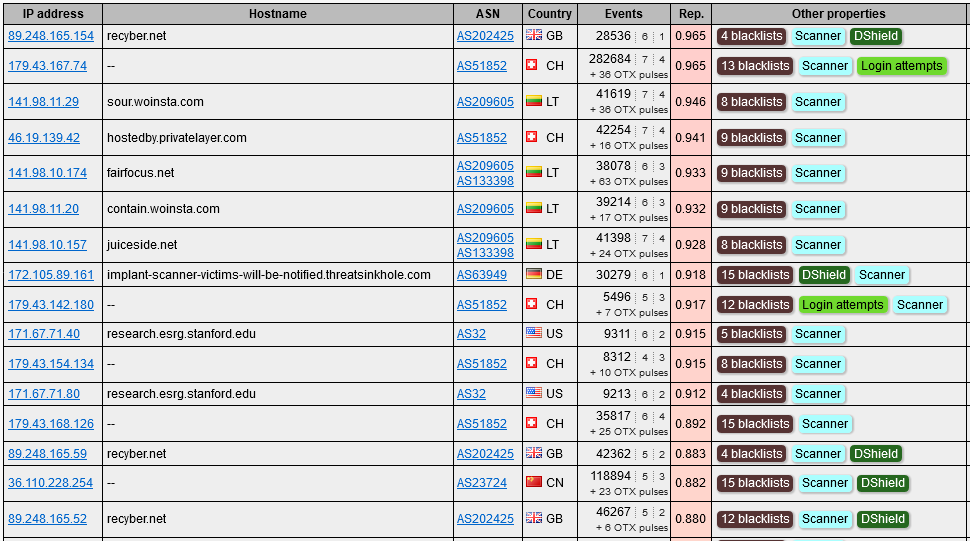Sort by IP address column header
The height and width of the screenshot is (541, 970).
53,14
